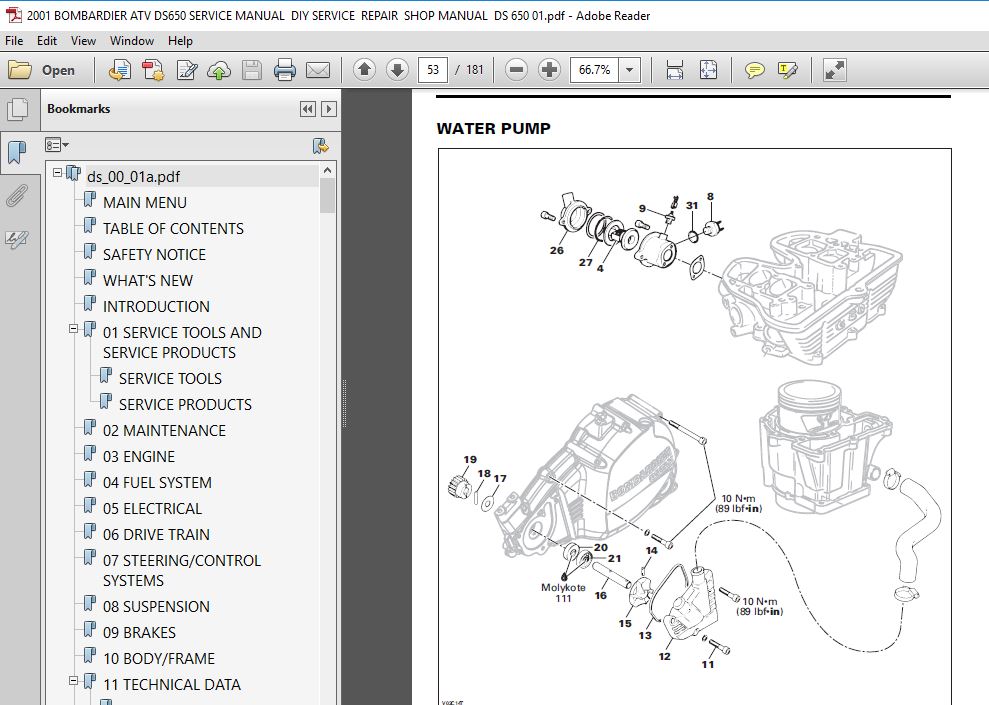This screenshot has width=989, height=705.
Task: Open the Edit menu
Action: coord(47,40)
